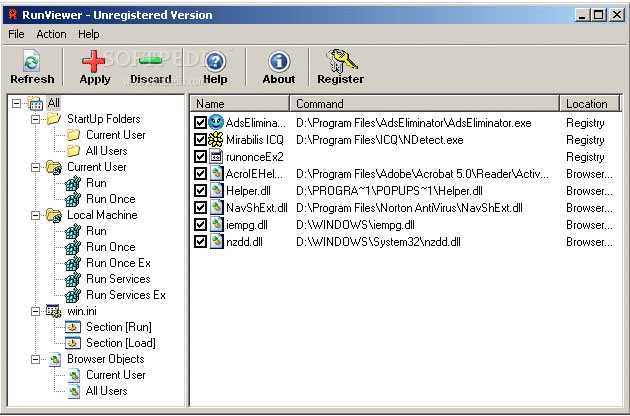Click Registry location of AdsEliminator row
The width and height of the screenshot is (630, 416).
click(x=585, y=123)
